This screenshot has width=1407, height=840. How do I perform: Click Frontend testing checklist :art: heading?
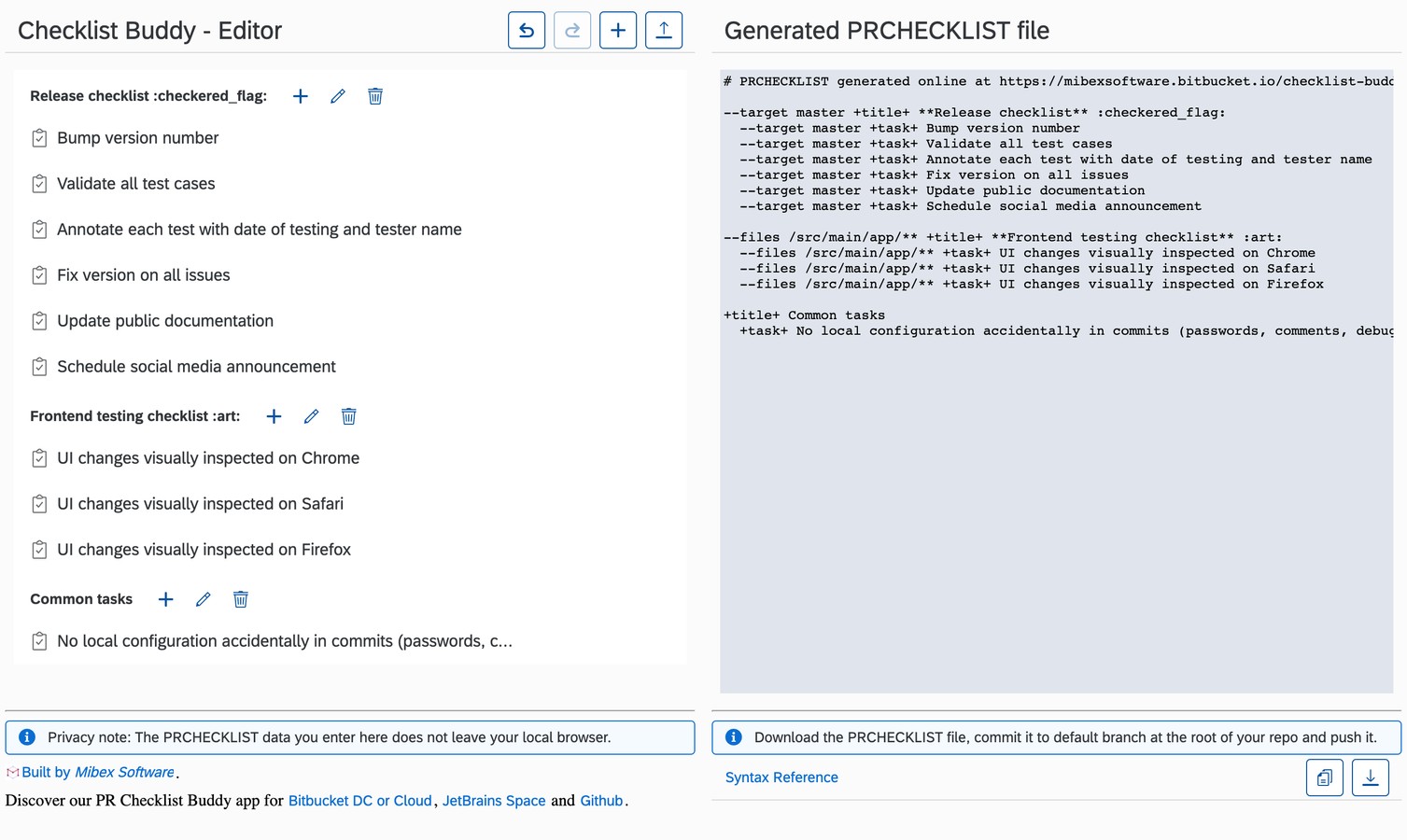135,416
